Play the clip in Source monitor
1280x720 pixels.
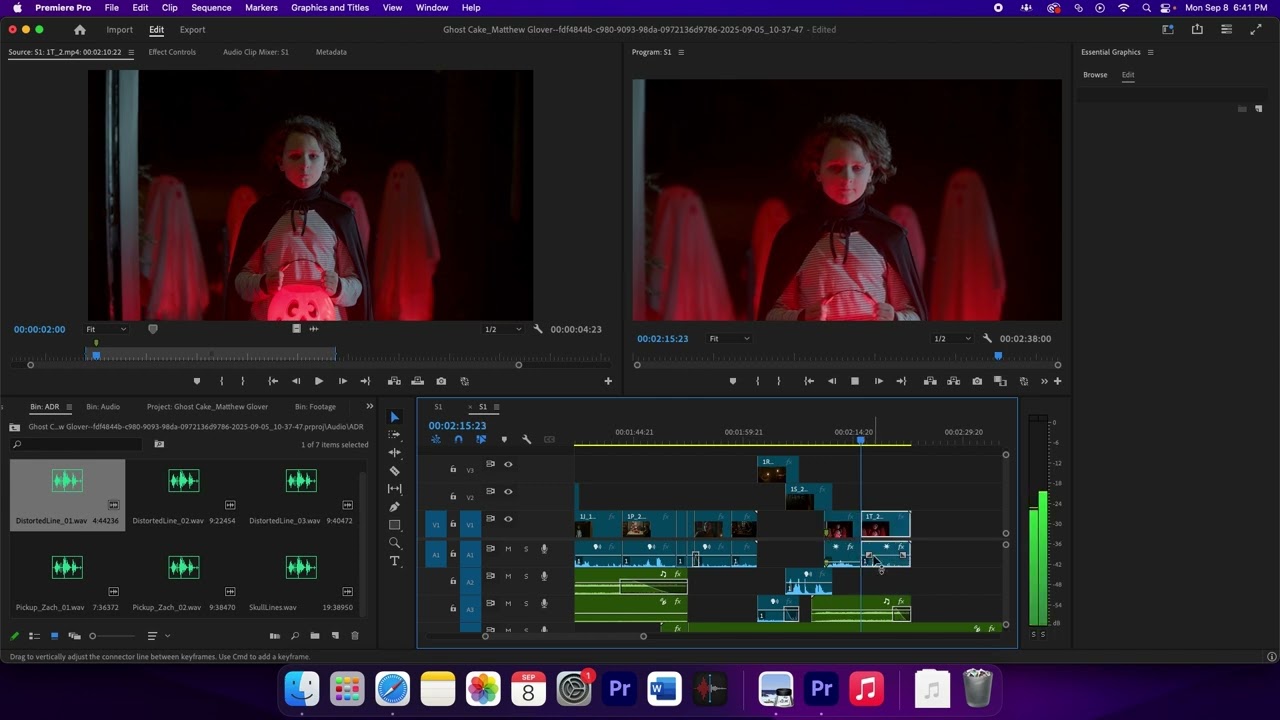(319, 381)
